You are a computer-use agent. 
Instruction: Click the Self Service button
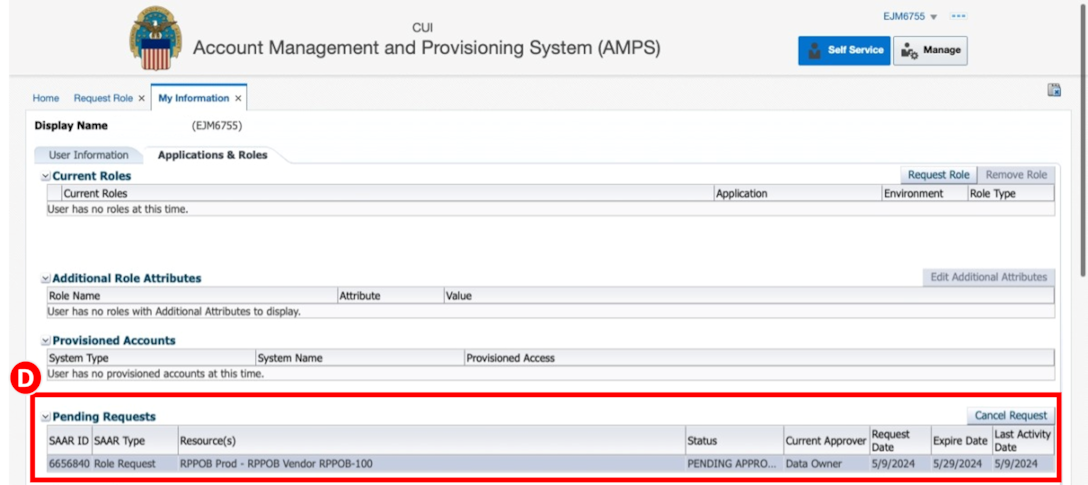844,51
